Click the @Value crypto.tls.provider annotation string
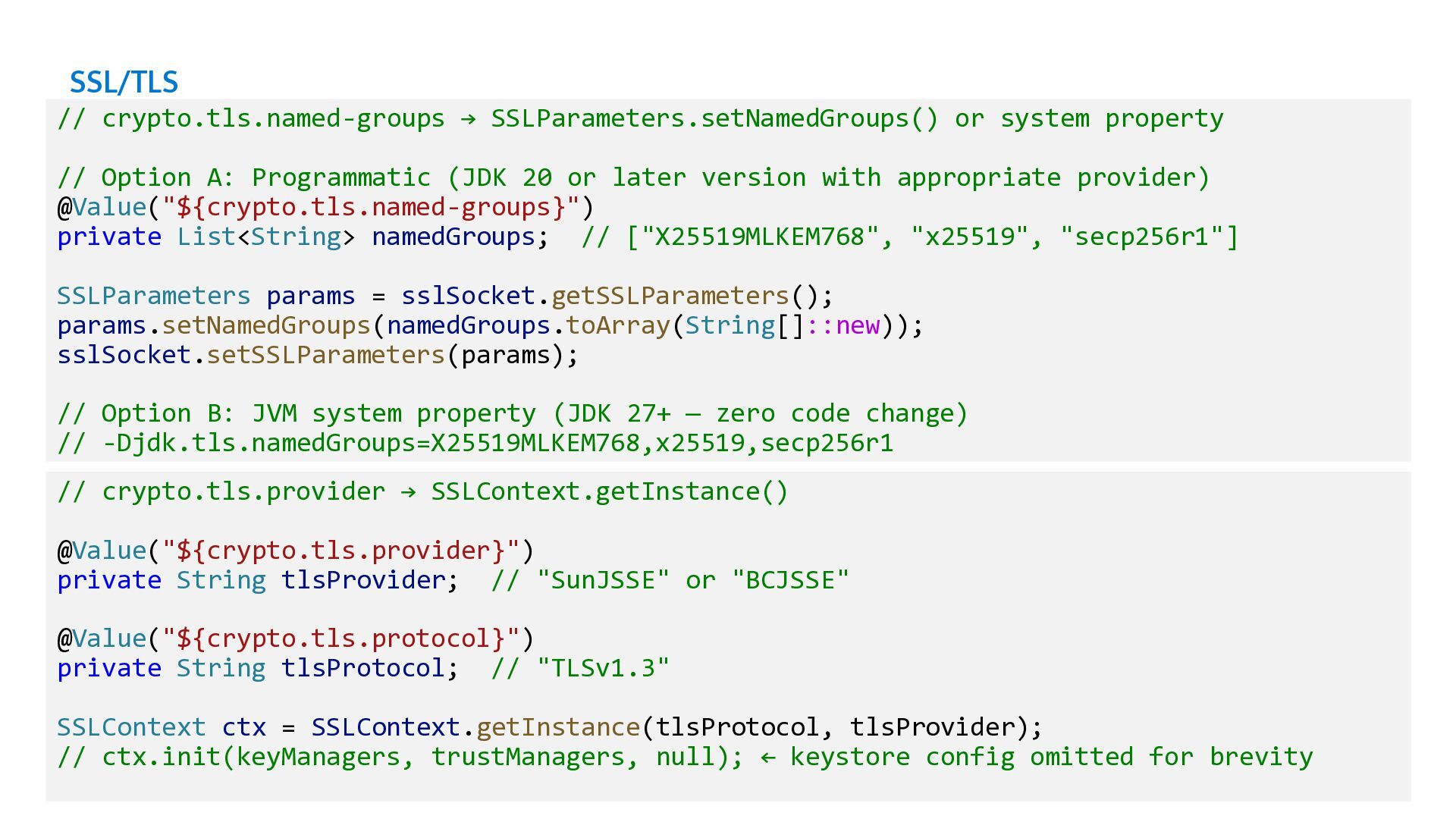The height and width of the screenshot is (819, 1456). click(340, 551)
